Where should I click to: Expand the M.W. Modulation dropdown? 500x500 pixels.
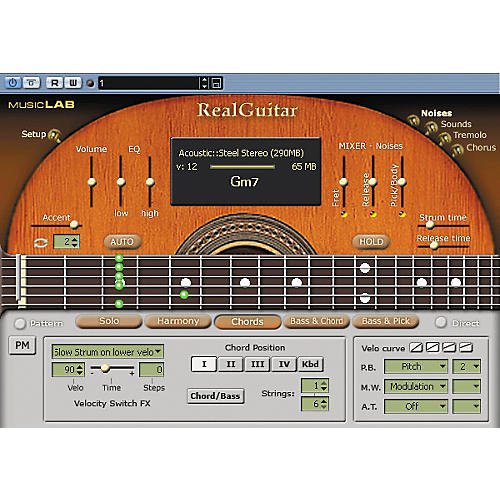click(416, 387)
